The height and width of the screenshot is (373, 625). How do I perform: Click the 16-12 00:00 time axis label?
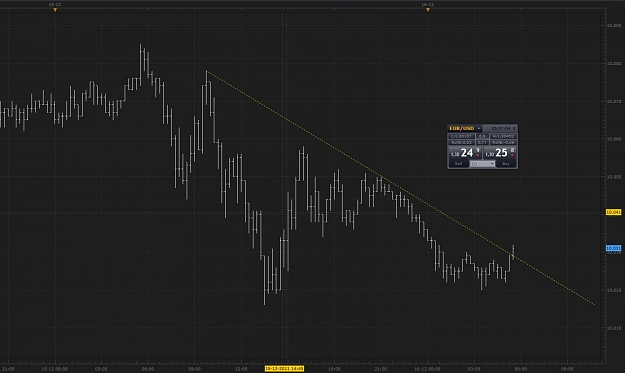coord(427,369)
